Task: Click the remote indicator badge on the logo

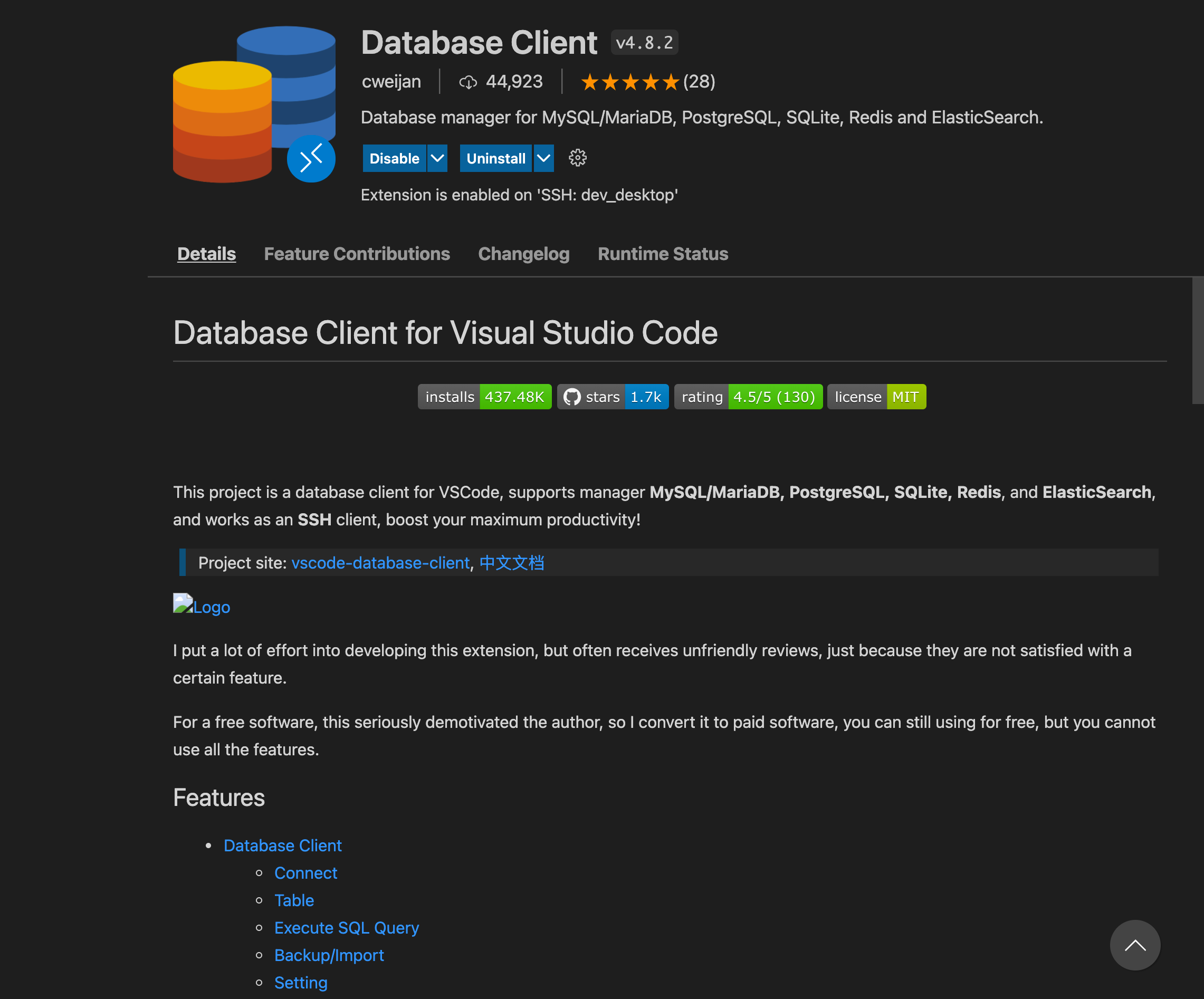Action: click(x=311, y=159)
